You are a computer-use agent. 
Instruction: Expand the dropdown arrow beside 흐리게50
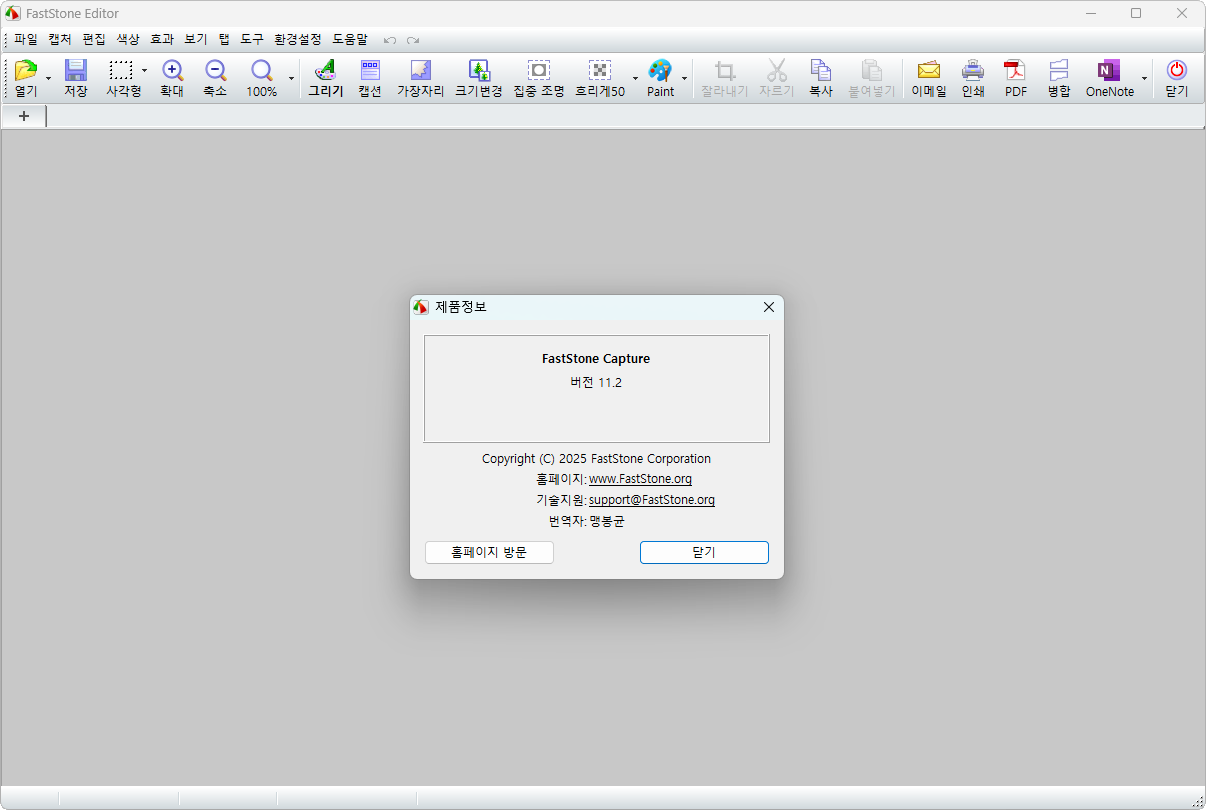[x=635, y=78]
